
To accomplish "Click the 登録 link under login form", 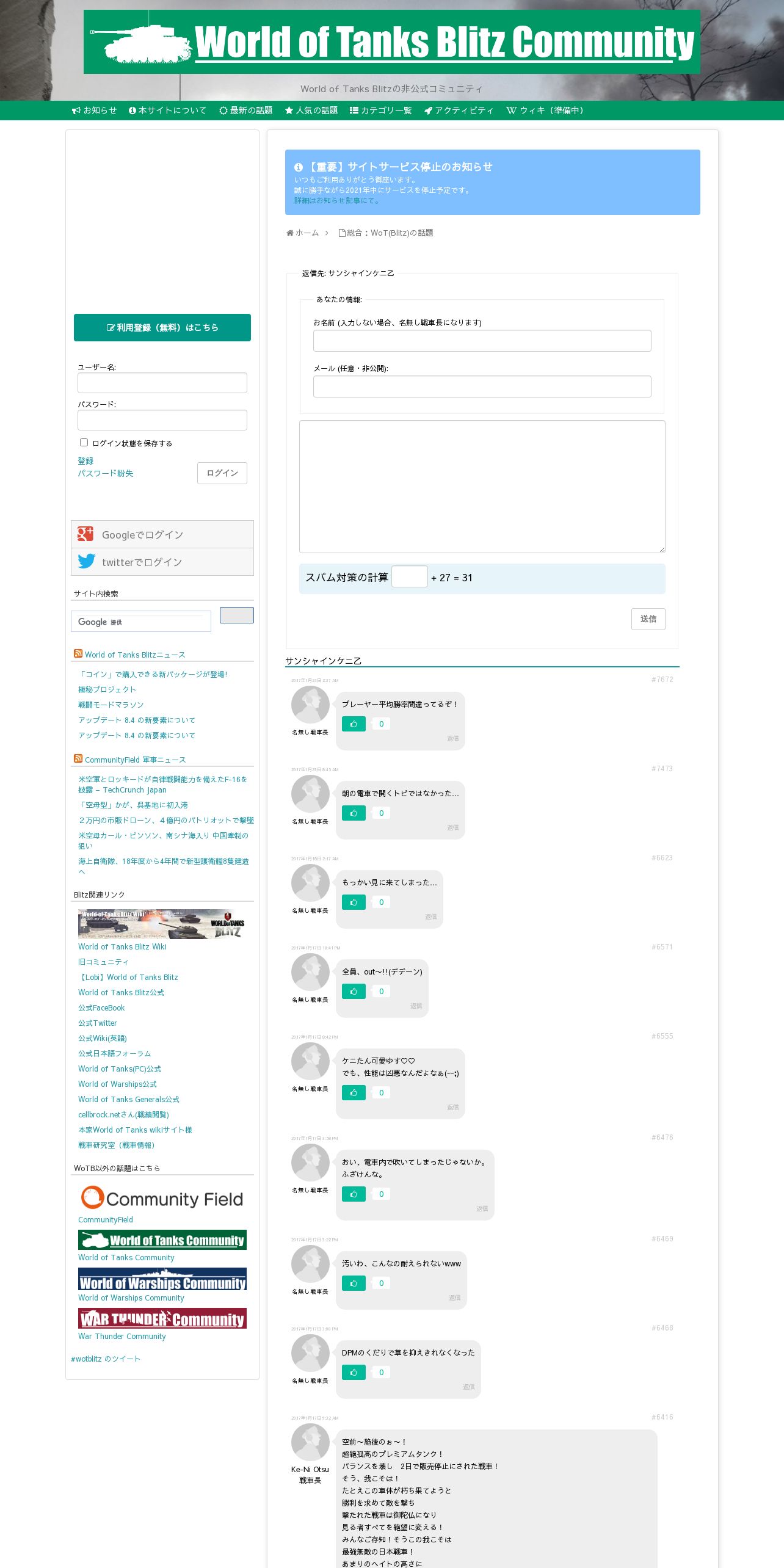I will pos(85,461).
